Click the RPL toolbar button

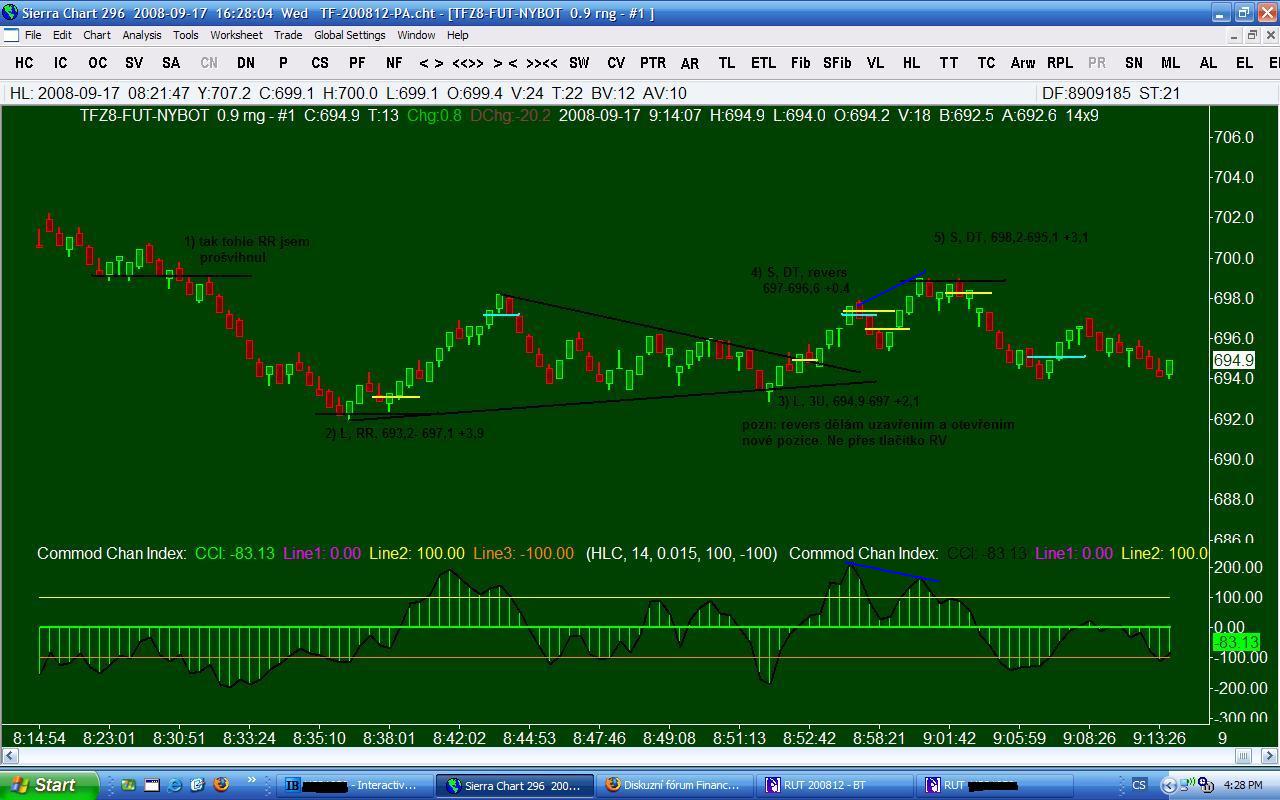coord(1060,62)
